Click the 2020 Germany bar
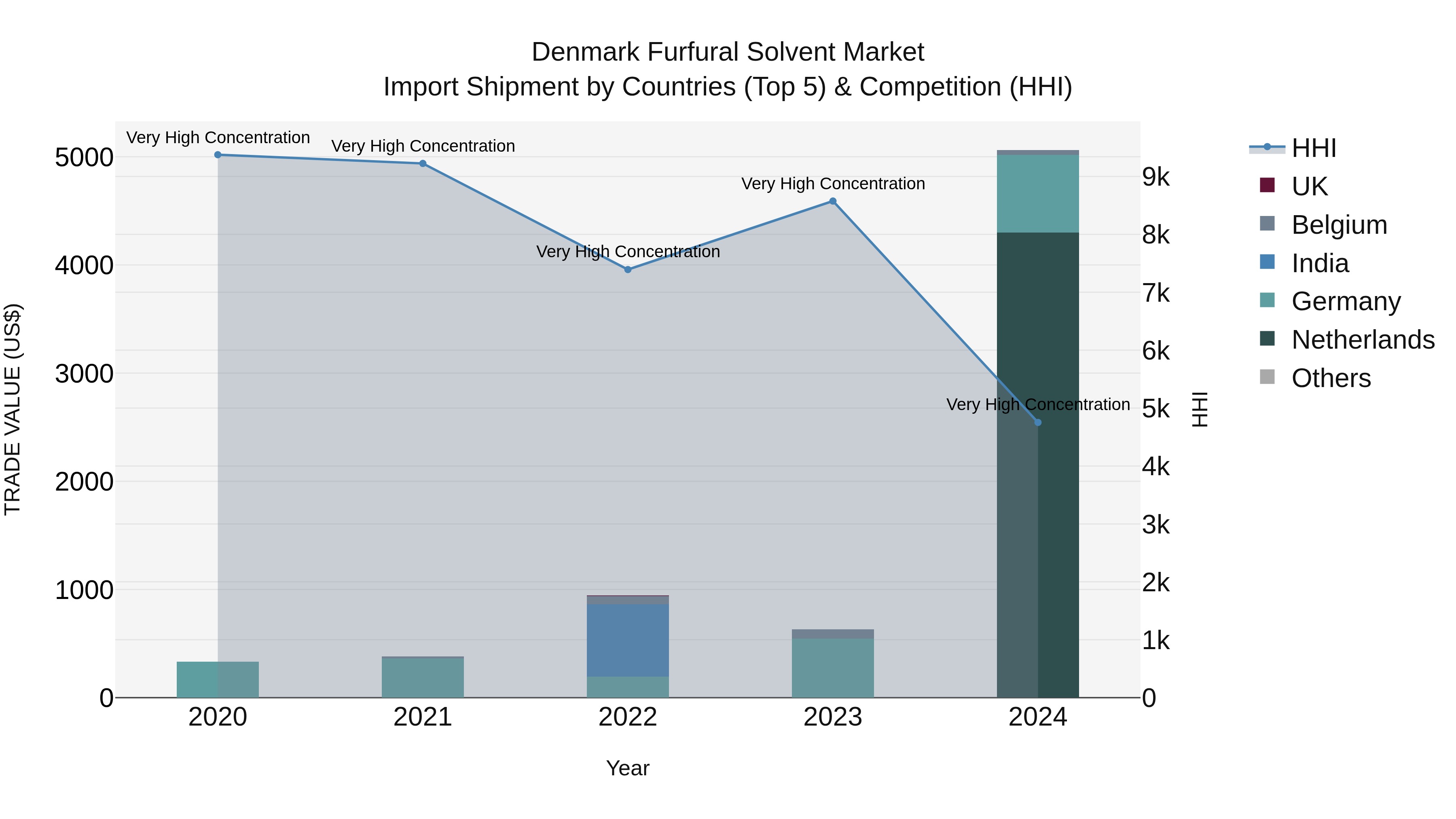Viewport: 1456px width, 819px height. tap(218, 679)
